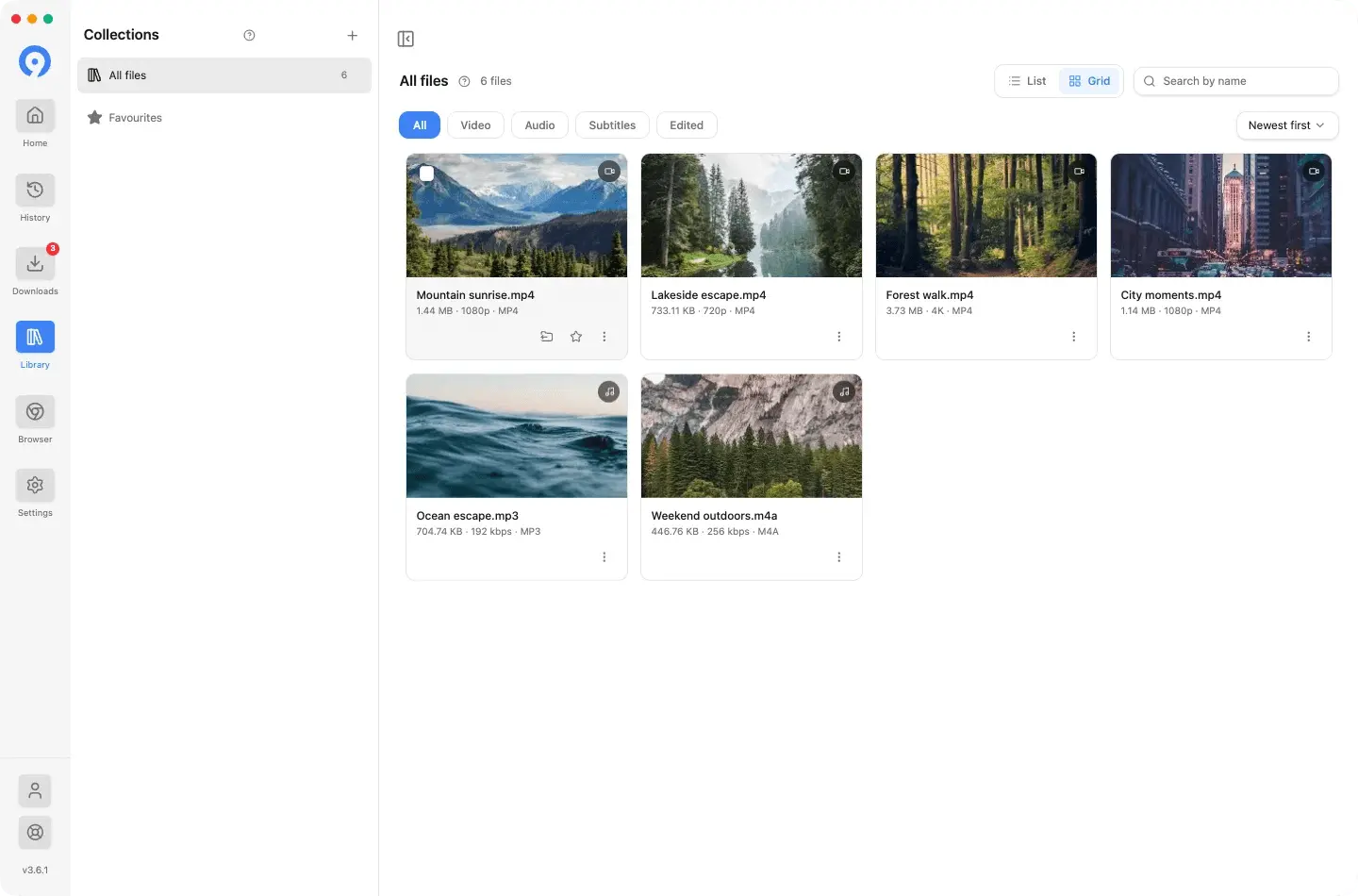Open Newest first sort dropdown
Screen dimensions: 1358x896
tap(1286, 125)
